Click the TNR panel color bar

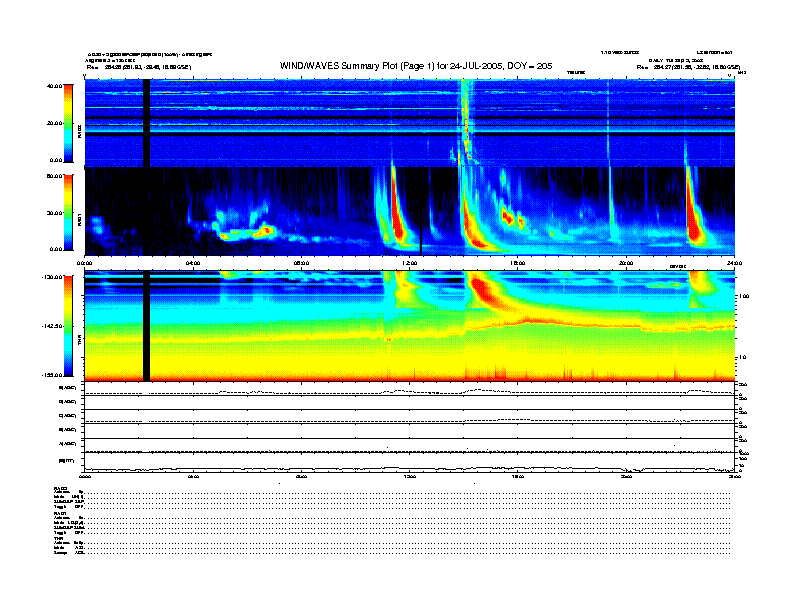point(68,326)
